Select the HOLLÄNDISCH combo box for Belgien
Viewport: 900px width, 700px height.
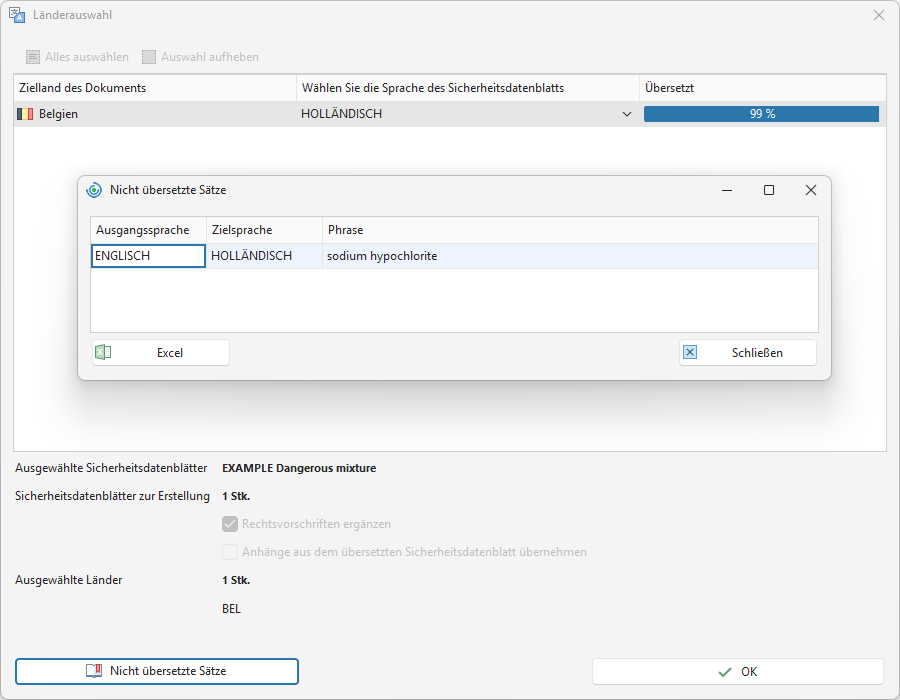tap(467, 114)
